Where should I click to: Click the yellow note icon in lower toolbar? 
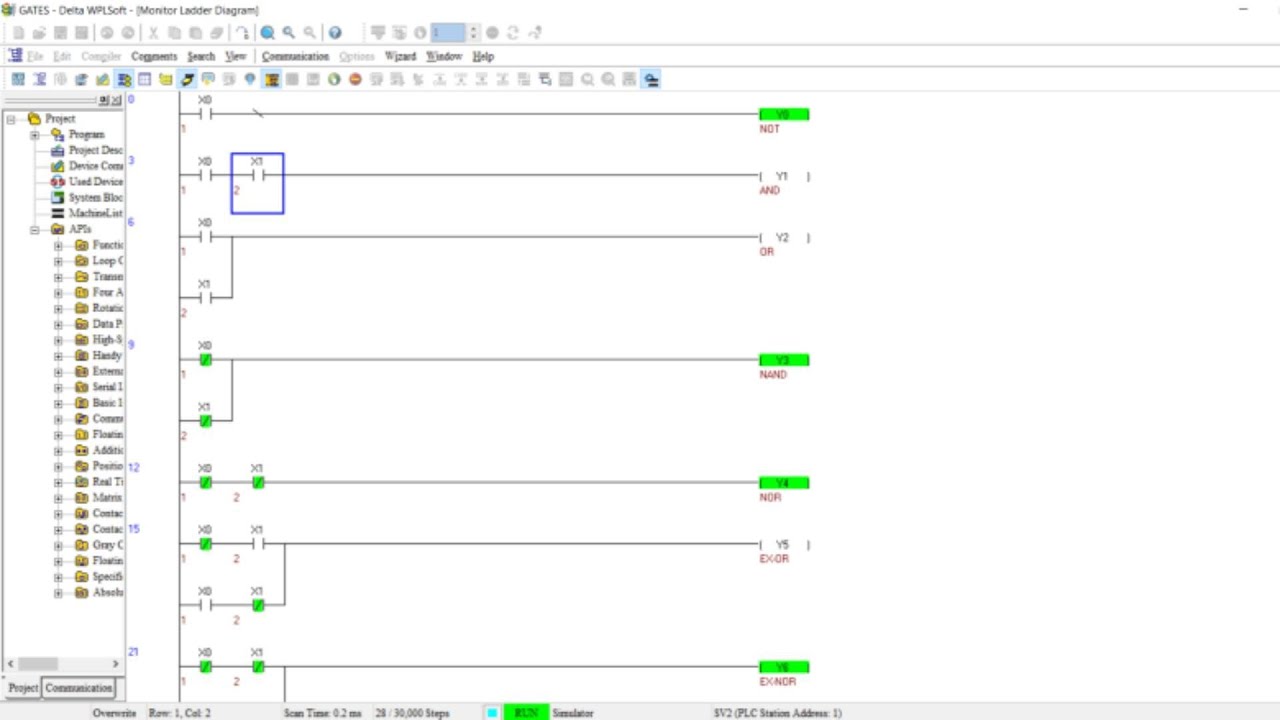166,79
